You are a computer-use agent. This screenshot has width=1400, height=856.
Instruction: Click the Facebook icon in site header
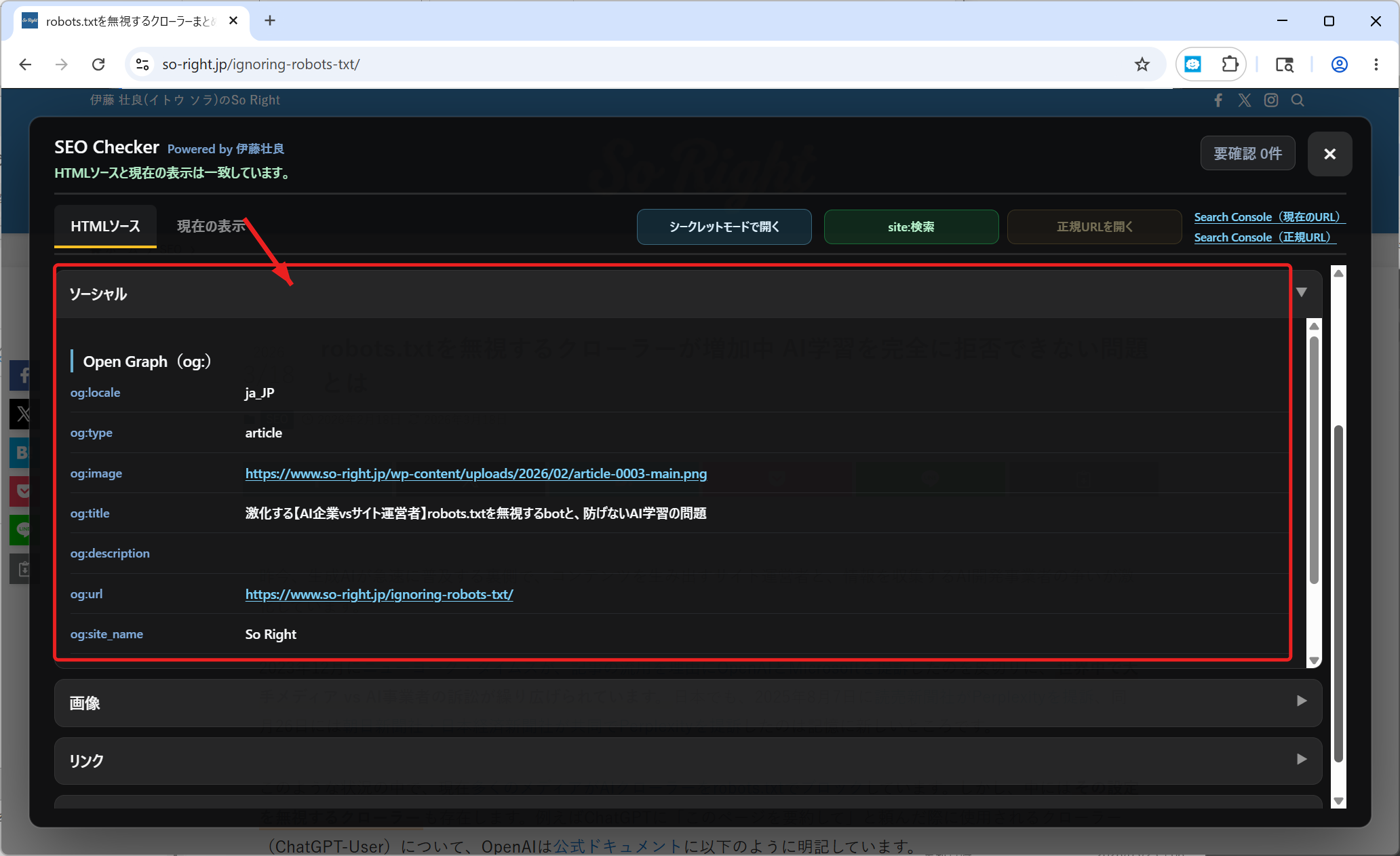(1218, 100)
